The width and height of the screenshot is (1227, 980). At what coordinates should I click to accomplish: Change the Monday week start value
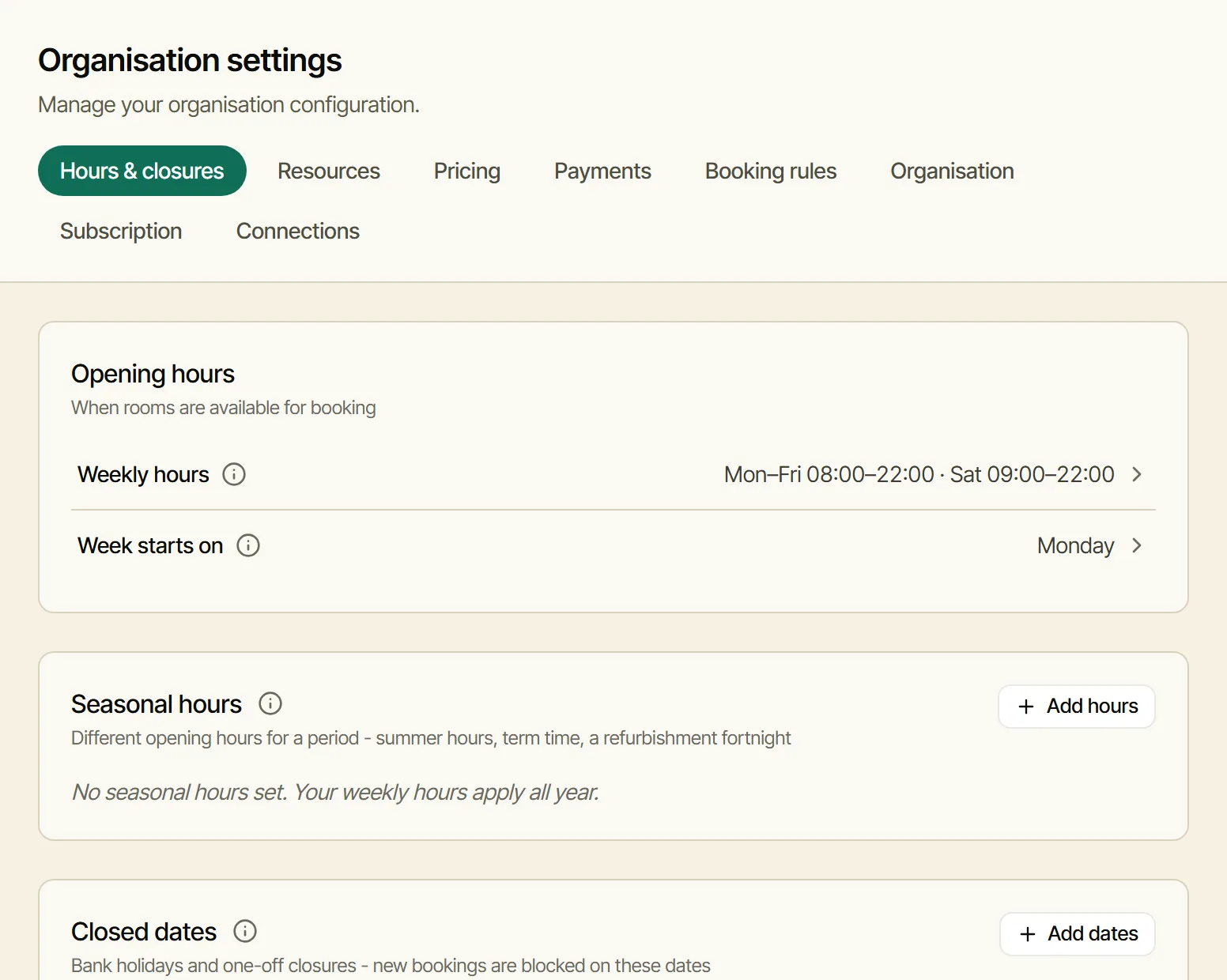pyautogui.click(x=1075, y=545)
